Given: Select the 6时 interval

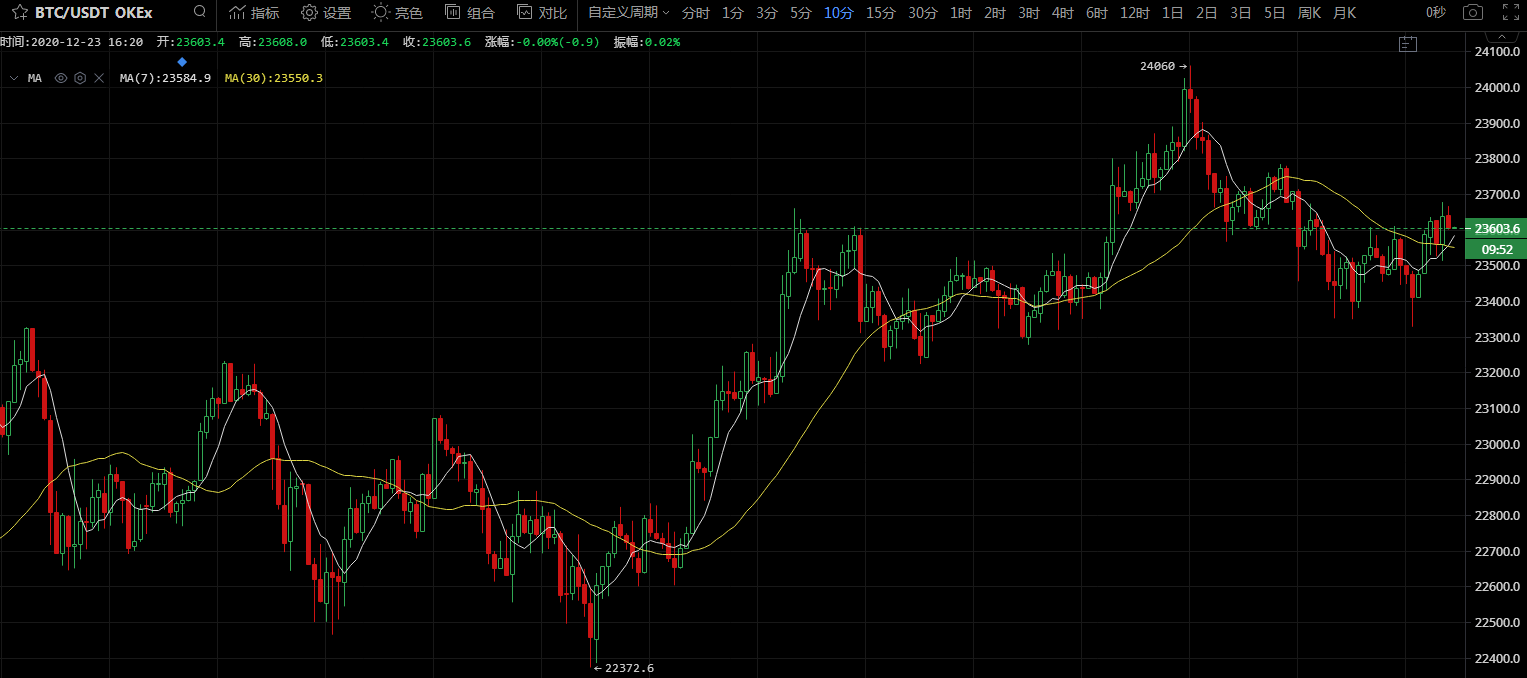Looking at the screenshot, I should coord(1097,13).
